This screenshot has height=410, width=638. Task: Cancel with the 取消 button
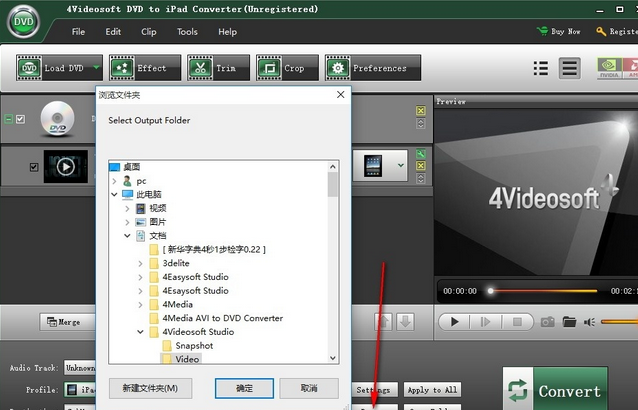pyautogui.click(x=309, y=388)
